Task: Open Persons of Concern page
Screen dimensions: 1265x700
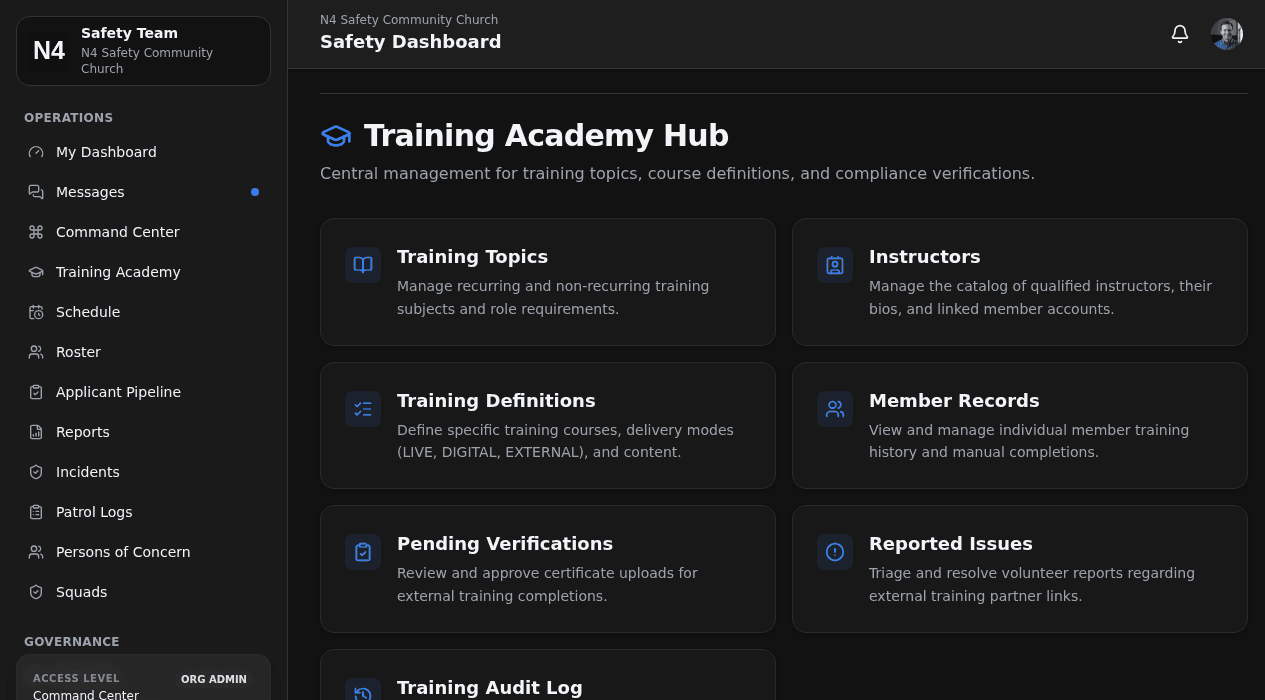Action: tap(143, 552)
